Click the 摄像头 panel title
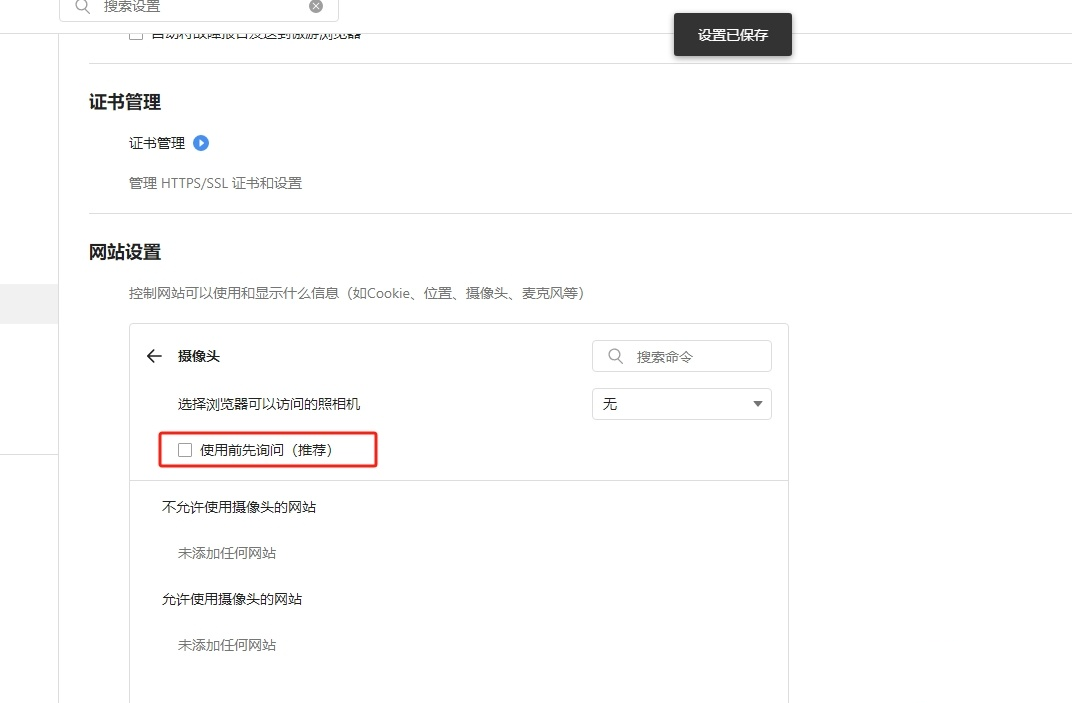This screenshot has width=1072, height=703. (x=199, y=356)
